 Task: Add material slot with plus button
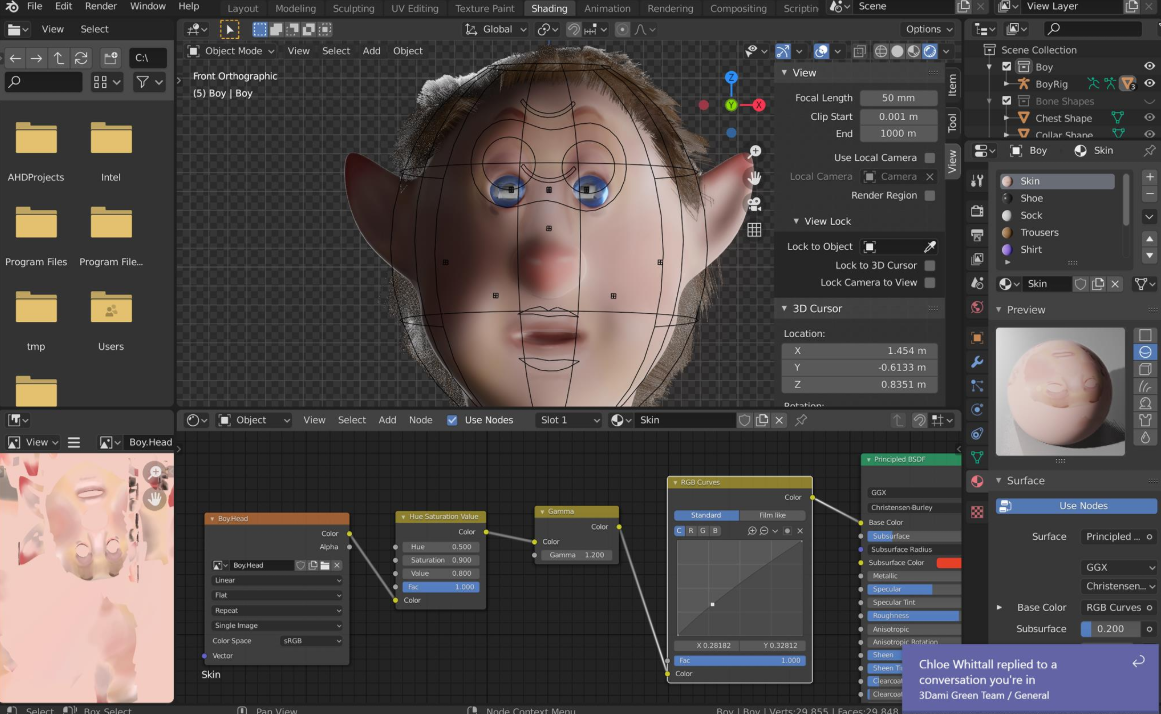pyautogui.click(x=1149, y=177)
